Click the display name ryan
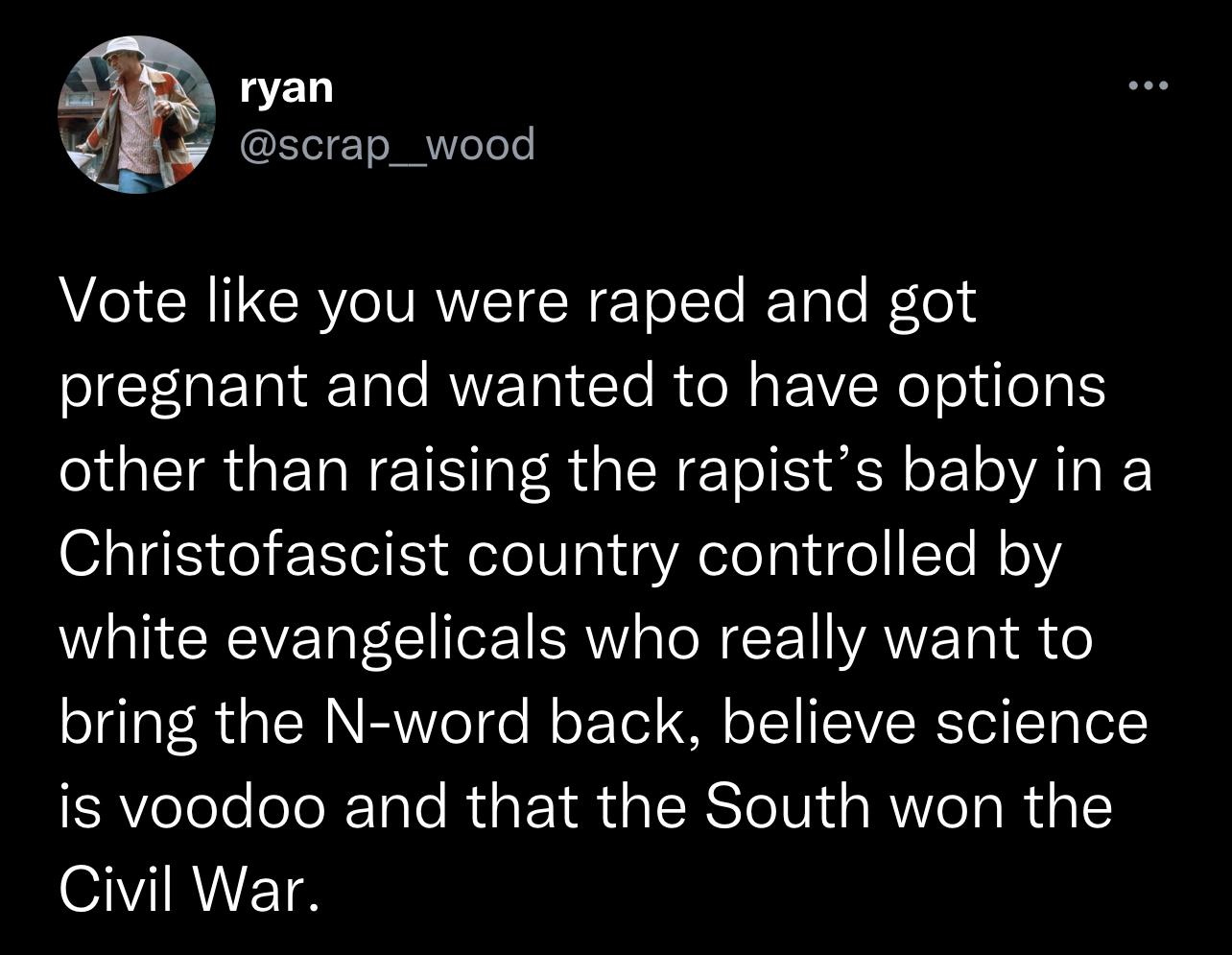 click(286, 88)
